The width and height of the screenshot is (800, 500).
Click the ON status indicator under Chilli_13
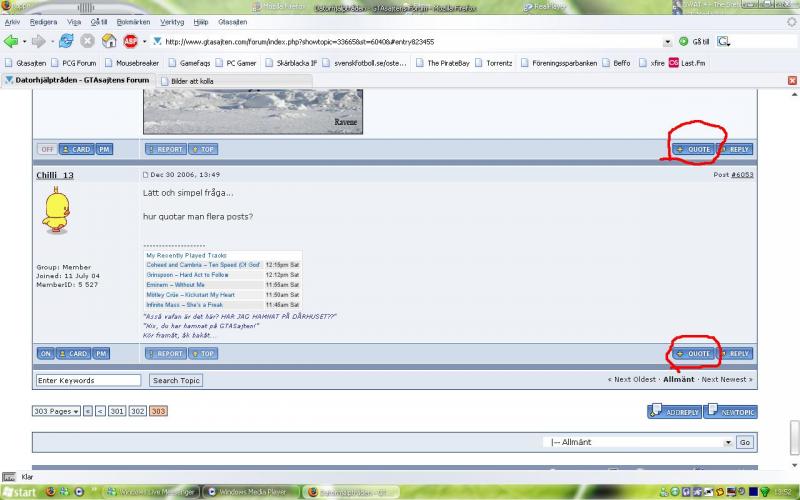click(46, 353)
